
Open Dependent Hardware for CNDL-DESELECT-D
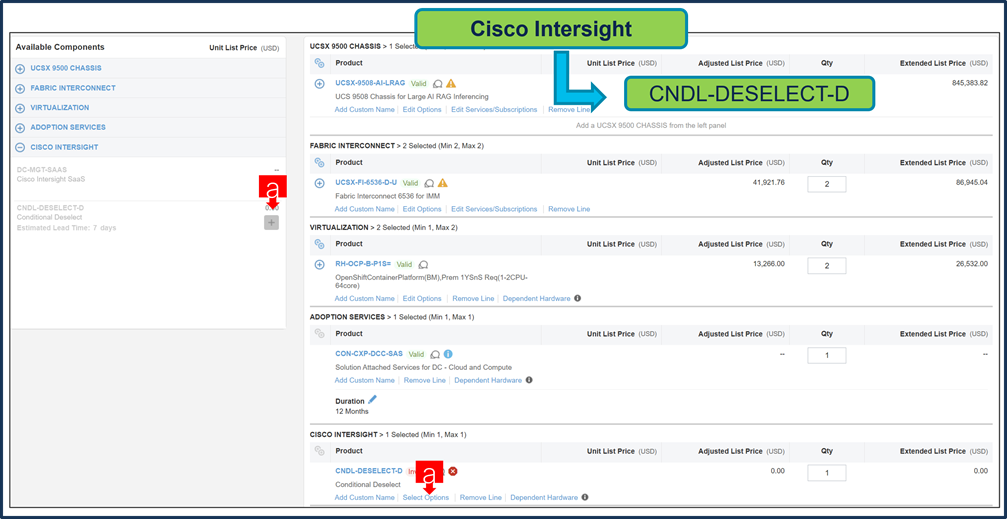point(544,498)
